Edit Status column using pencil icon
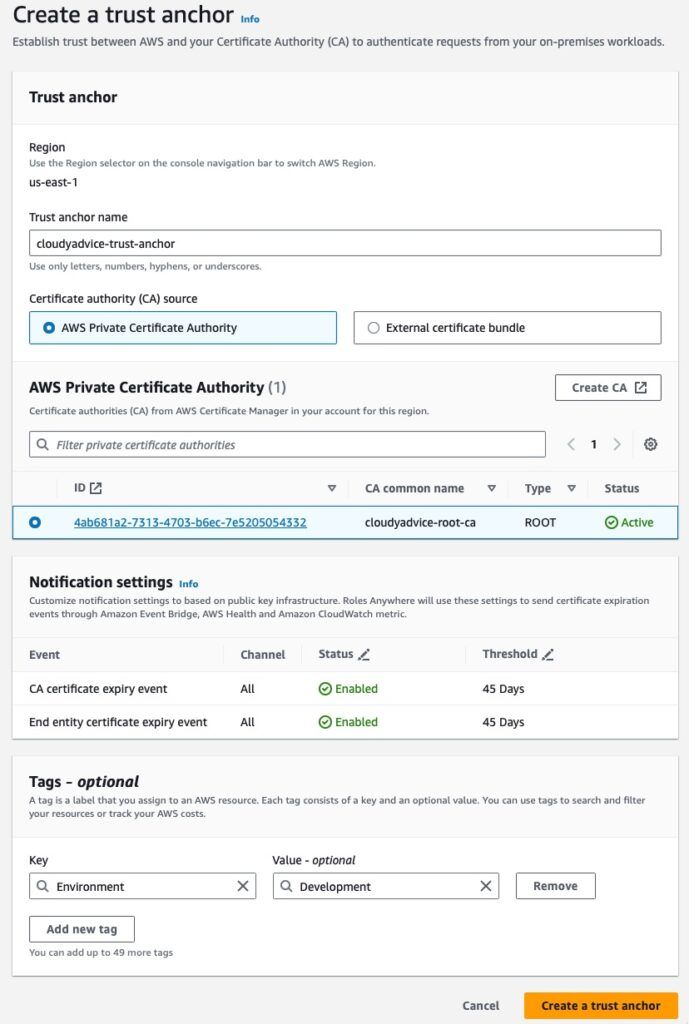This screenshot has height=1024, width=689. coord(364,654)
